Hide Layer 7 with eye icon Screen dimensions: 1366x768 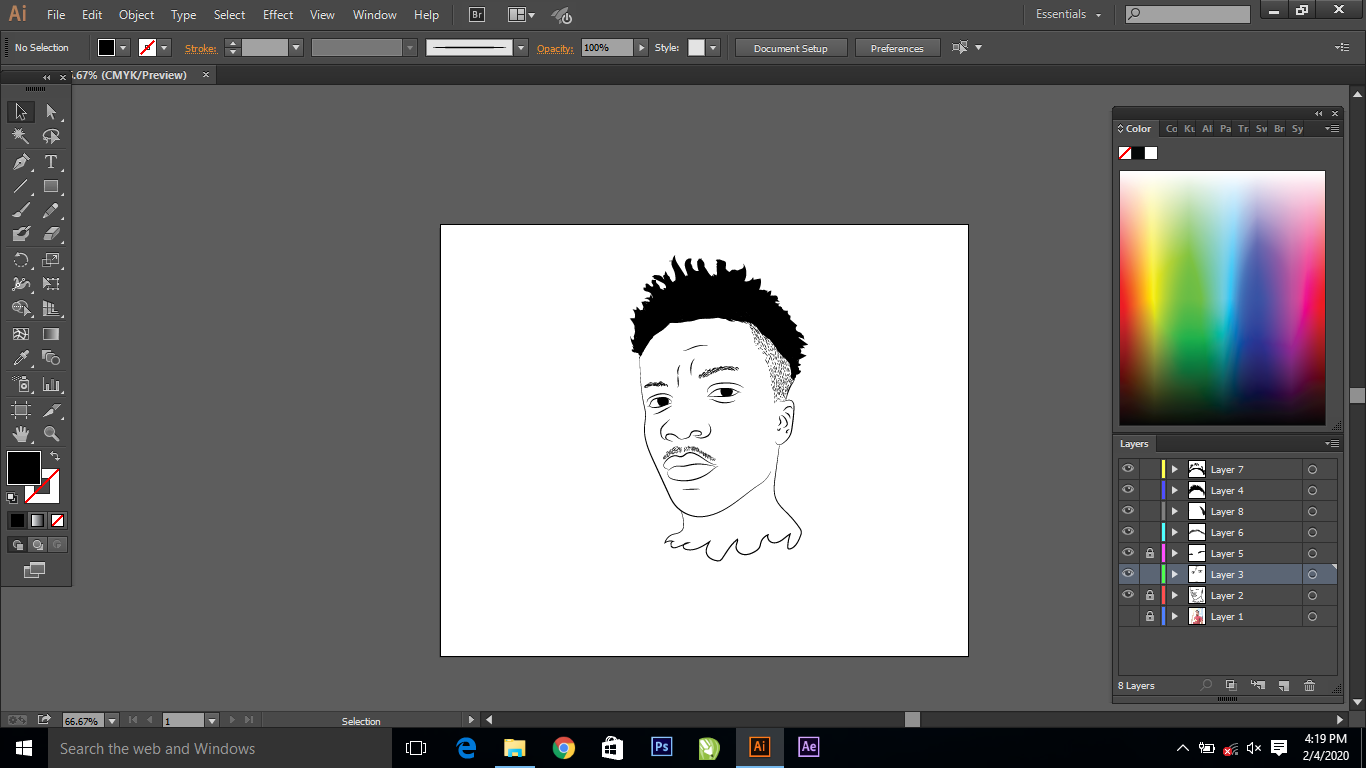pos(1128,469)
